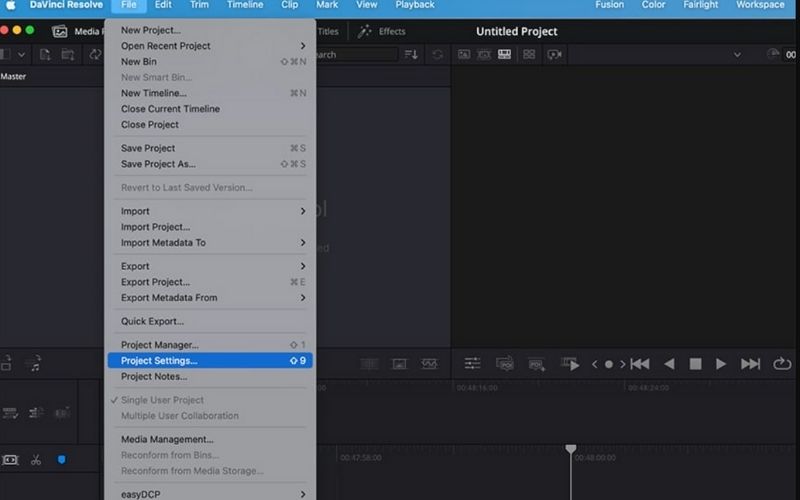800x500 pixels.
Task: Click the timeline options sliders icon
Action: tap(472, 364)
